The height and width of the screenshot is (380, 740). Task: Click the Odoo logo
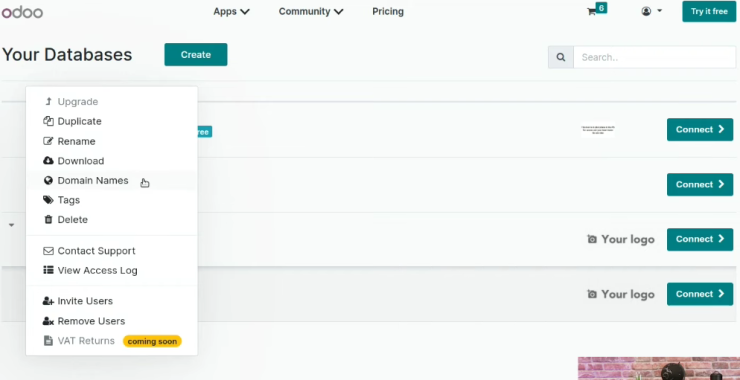(22, 12)
